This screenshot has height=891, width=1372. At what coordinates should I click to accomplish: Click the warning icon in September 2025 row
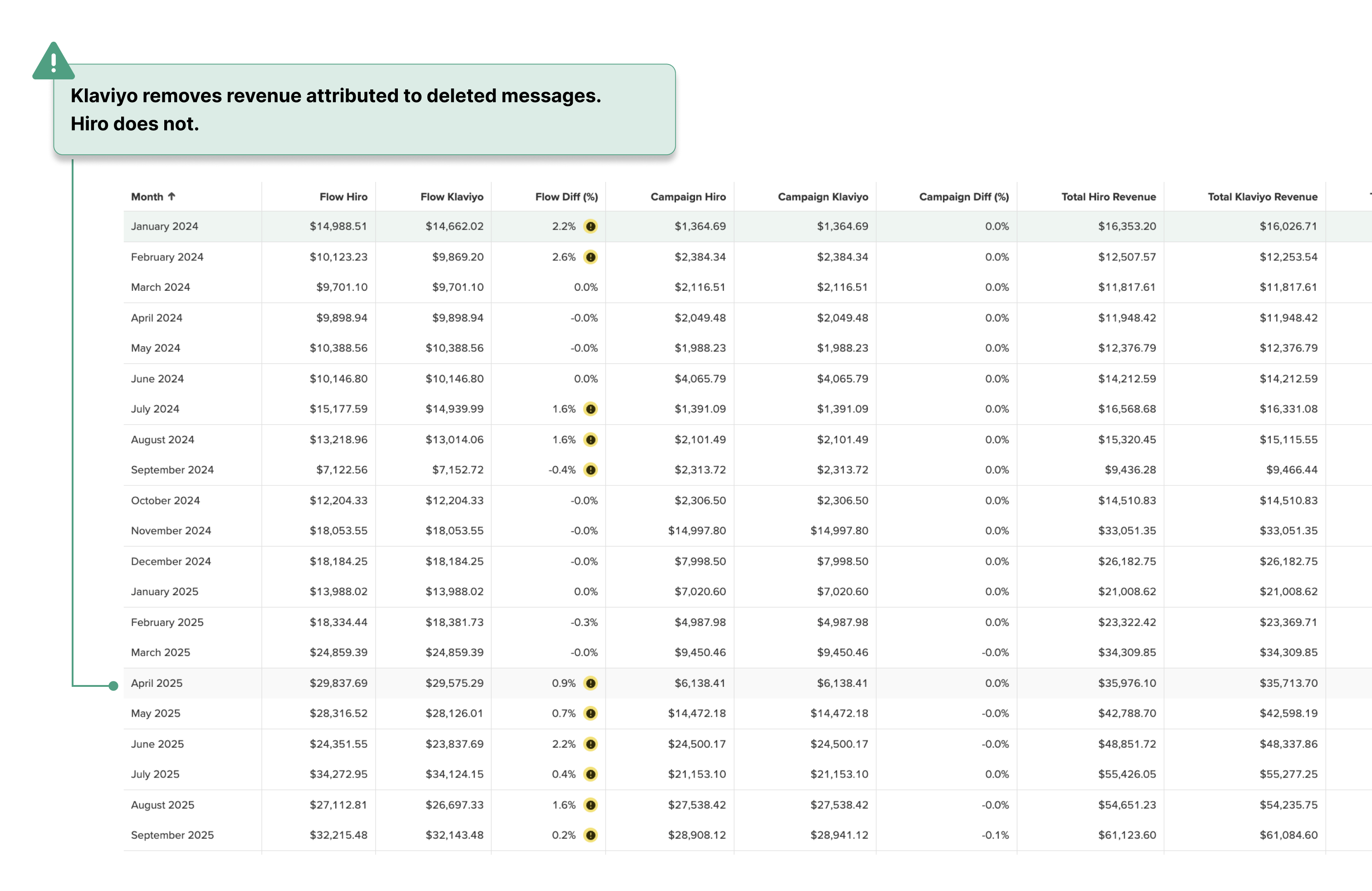(x=590, y=835)
